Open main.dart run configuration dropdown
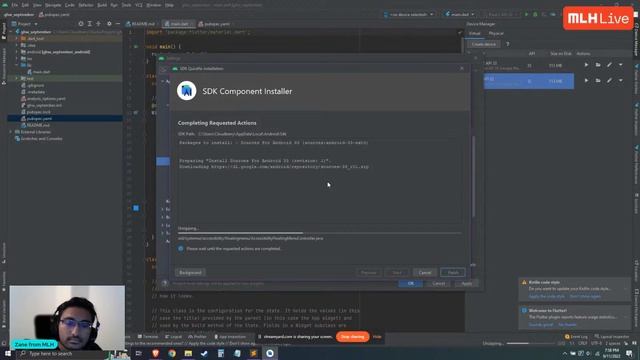The height and width of the screenshot is (360, 640). click(460, 14)
